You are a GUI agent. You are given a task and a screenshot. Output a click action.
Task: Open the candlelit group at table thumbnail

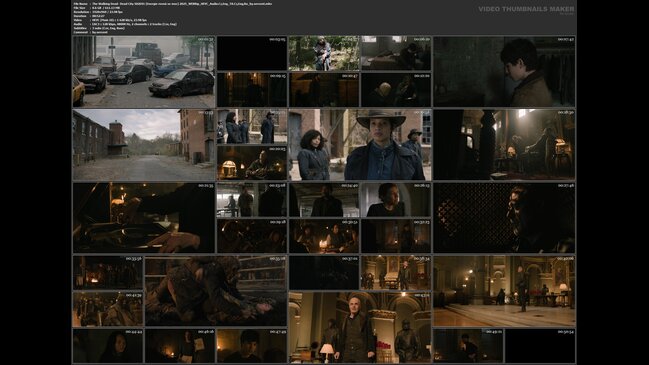tap(324, 236)
